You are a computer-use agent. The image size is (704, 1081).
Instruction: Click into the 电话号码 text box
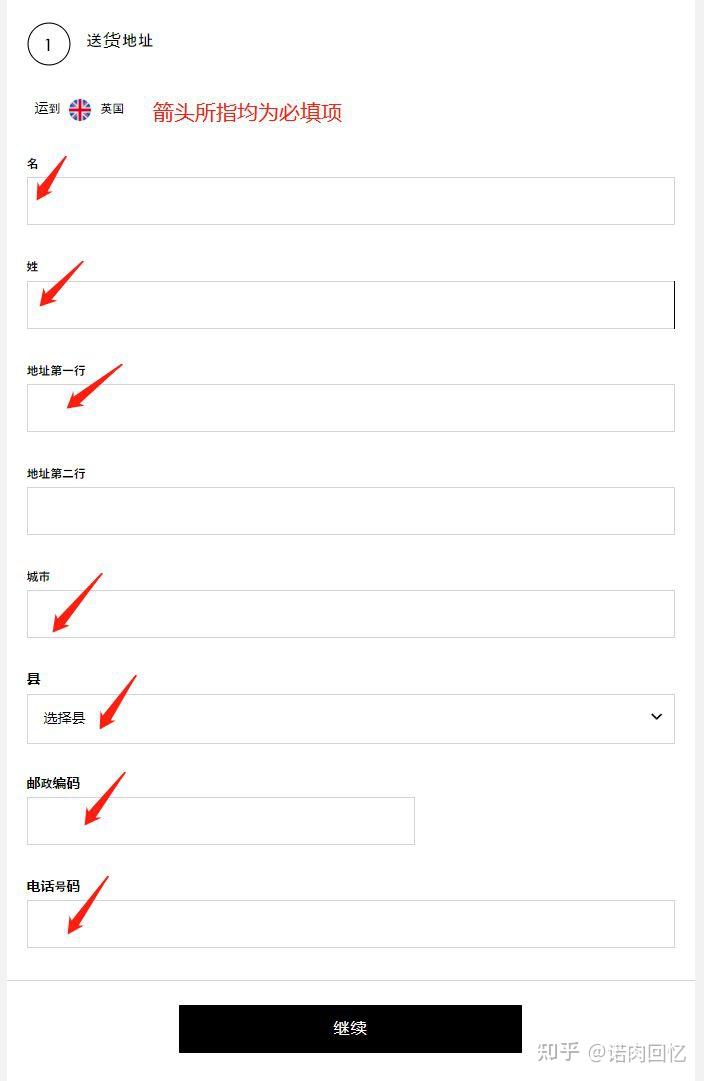click(x=350, y=924)
